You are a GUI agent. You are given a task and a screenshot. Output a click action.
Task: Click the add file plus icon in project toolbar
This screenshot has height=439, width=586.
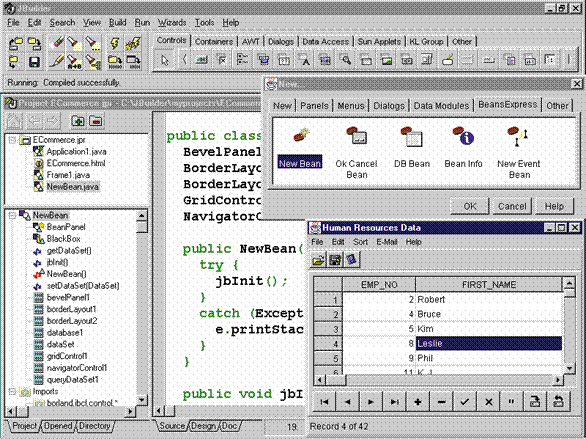[78, 121]
